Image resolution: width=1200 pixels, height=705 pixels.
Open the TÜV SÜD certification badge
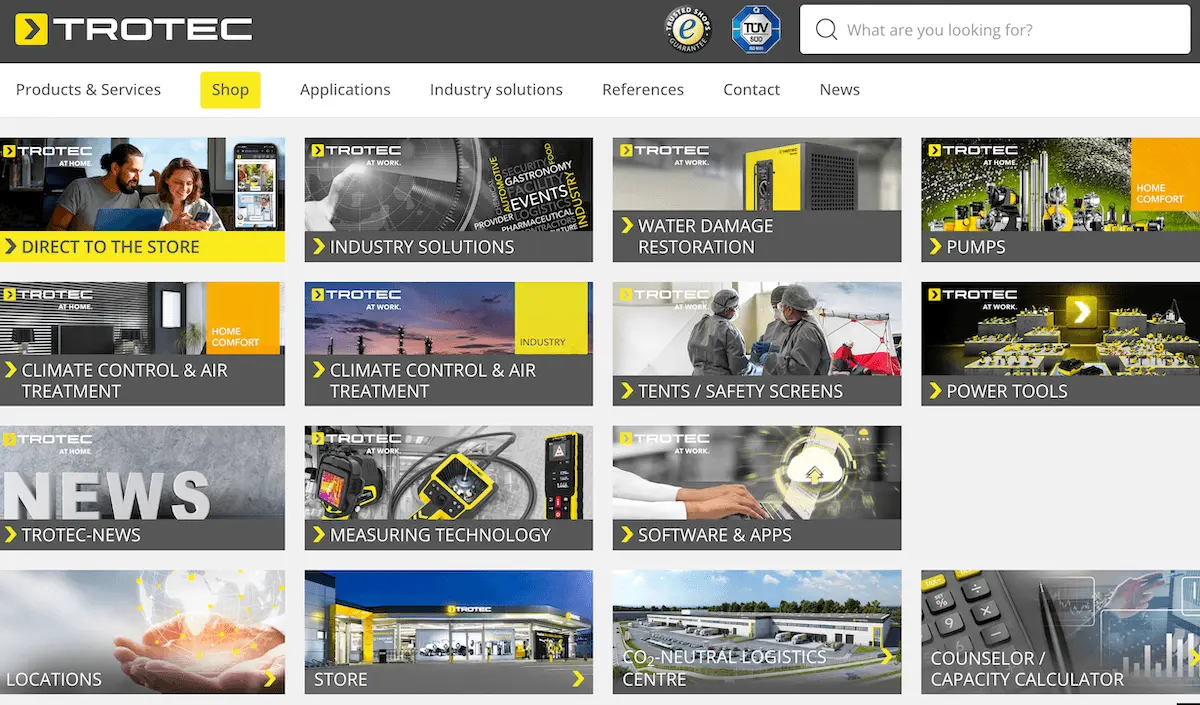[x=756, y=29]
